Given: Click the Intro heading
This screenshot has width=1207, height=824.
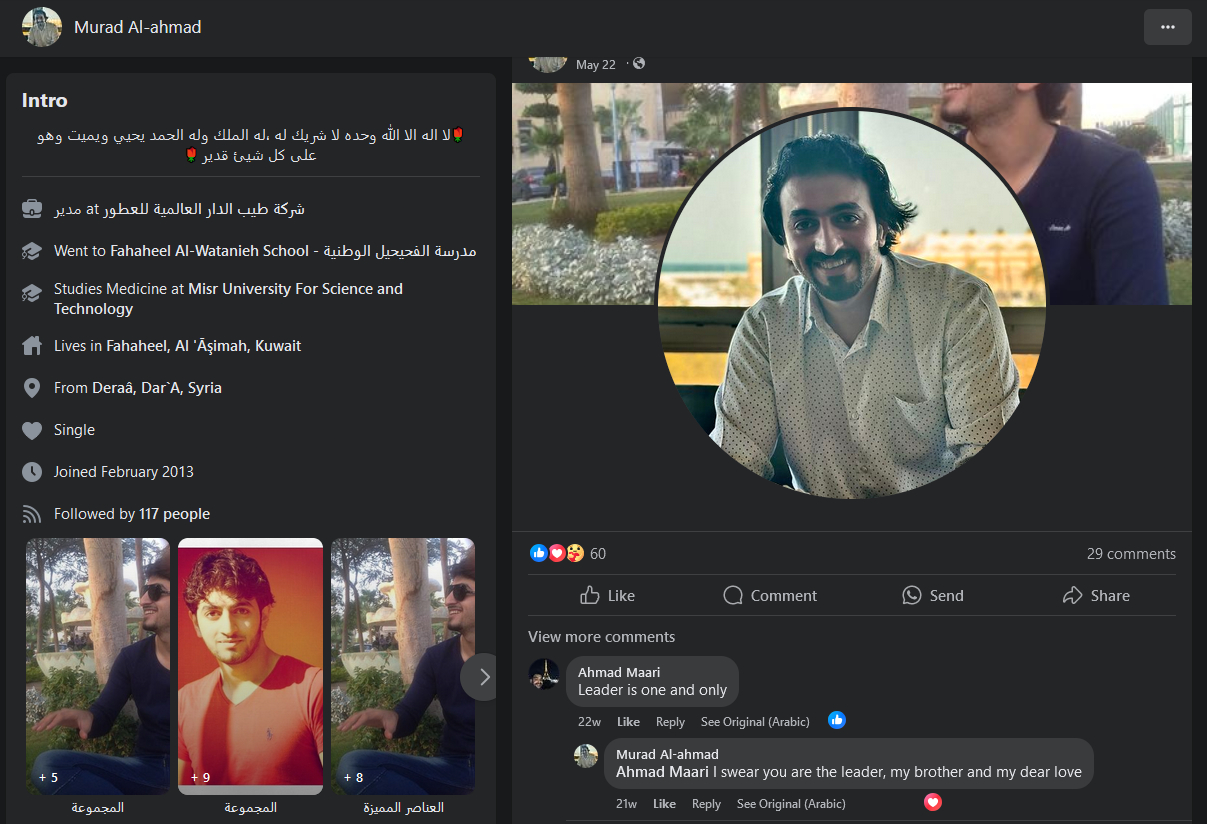Looking at the screenshot, I should [45, 101].
